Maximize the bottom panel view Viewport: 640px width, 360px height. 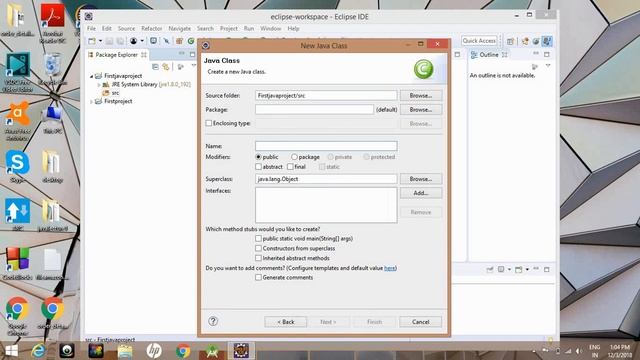[547, 269]
